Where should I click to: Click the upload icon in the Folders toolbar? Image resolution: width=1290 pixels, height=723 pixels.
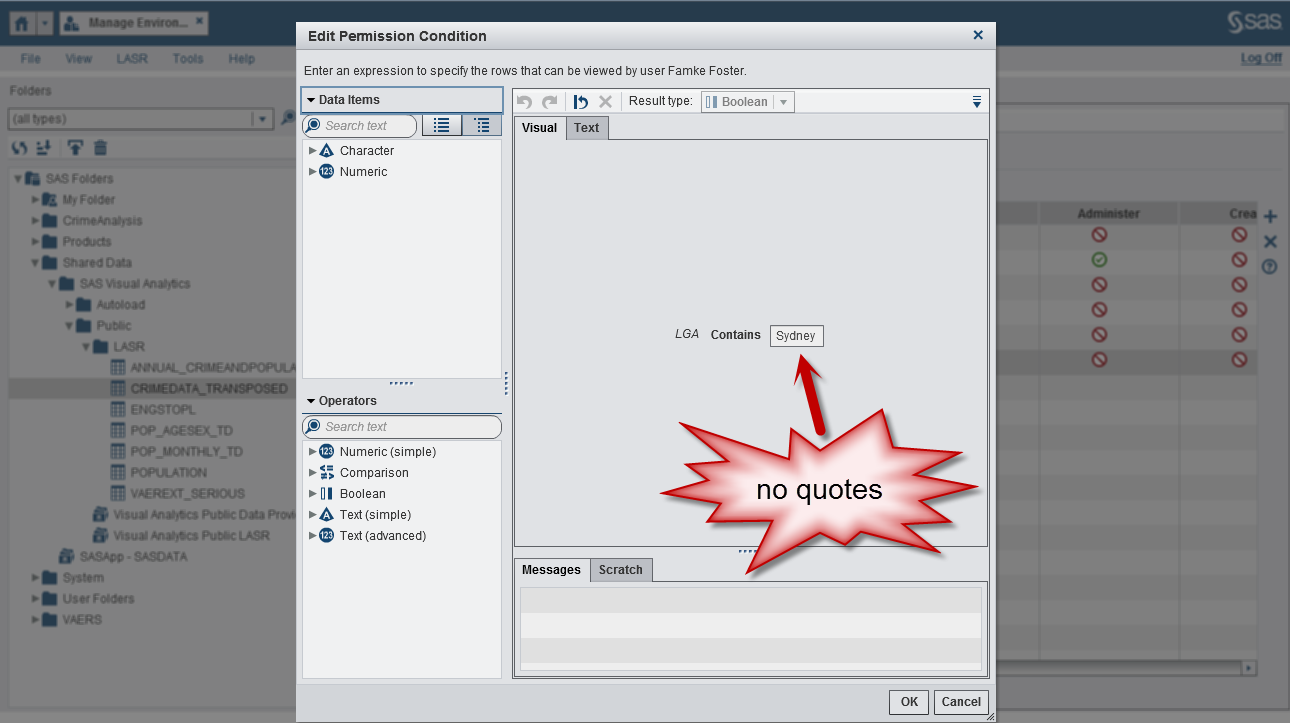[75, 148]
